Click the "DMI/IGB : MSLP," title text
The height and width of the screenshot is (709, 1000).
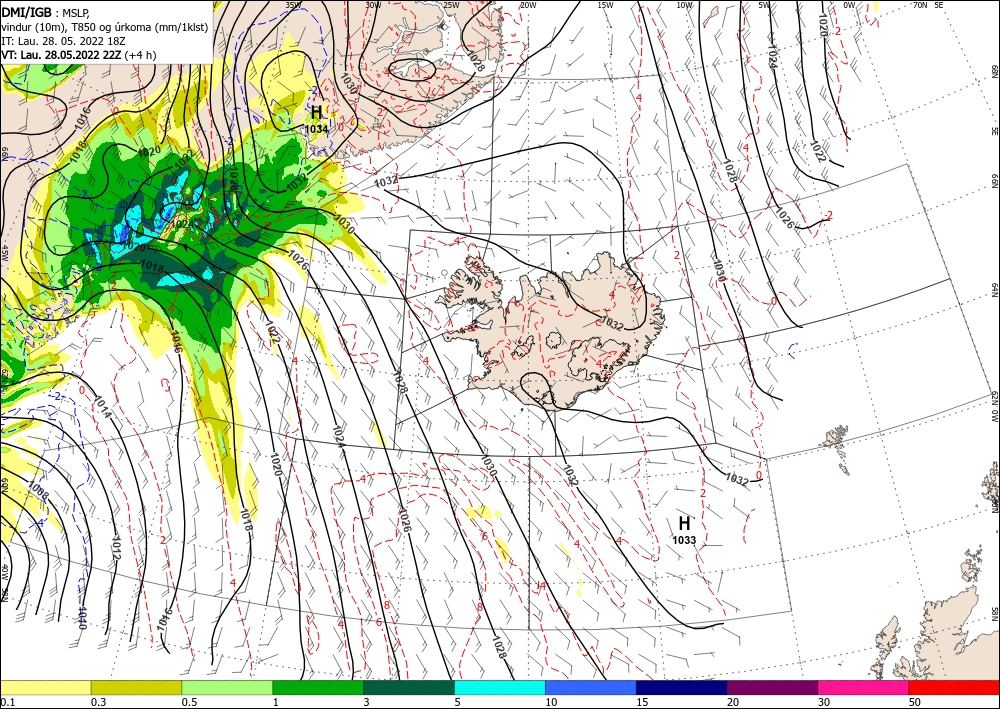tap(46, 11)
